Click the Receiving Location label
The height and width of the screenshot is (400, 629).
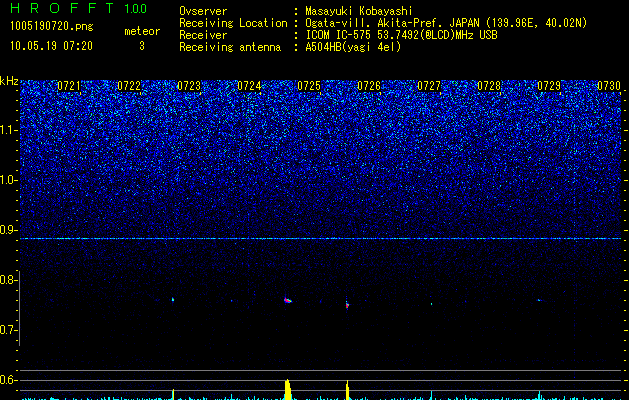[x=233, y=23]
